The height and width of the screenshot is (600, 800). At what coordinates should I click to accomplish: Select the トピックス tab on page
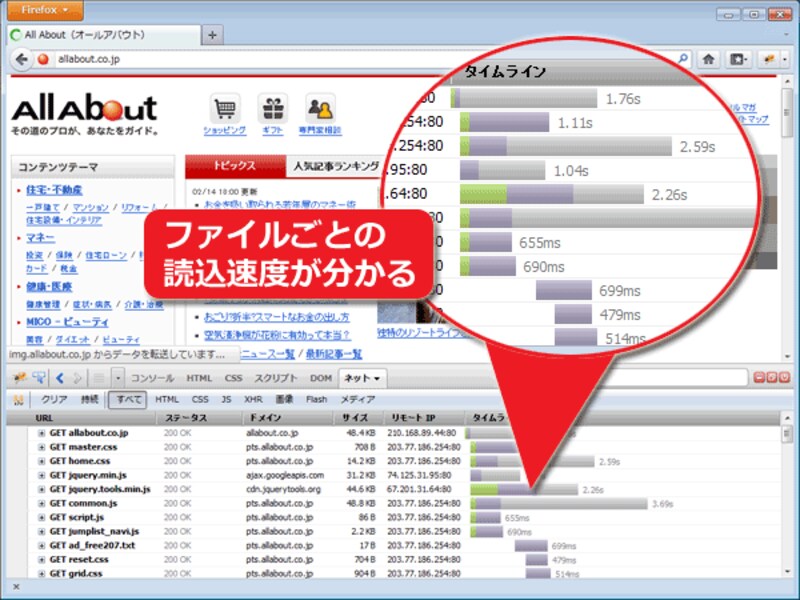point(235,166)
